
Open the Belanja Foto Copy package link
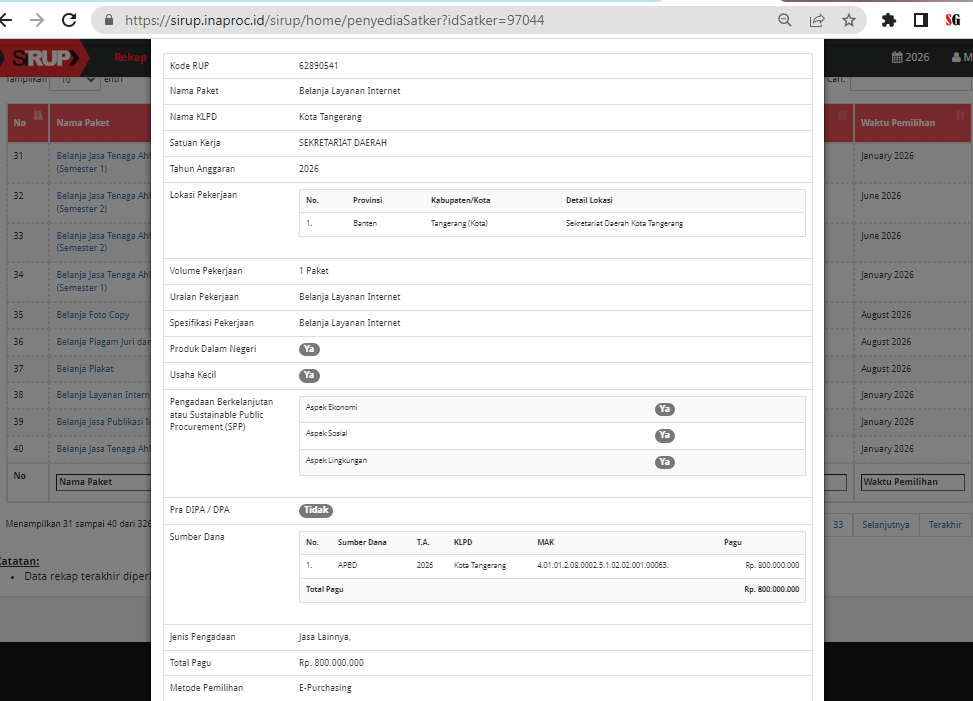(x=92, y=315)
